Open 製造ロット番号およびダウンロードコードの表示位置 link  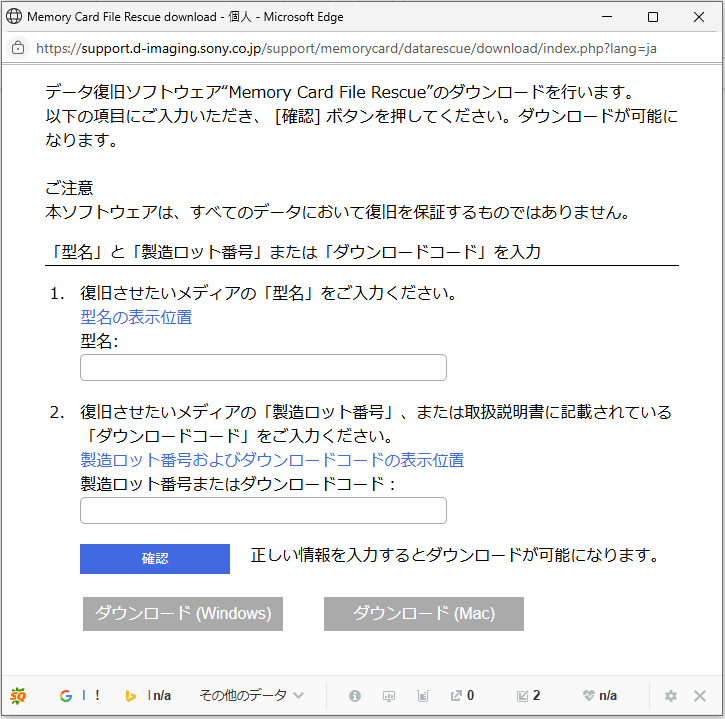(272, 460)
